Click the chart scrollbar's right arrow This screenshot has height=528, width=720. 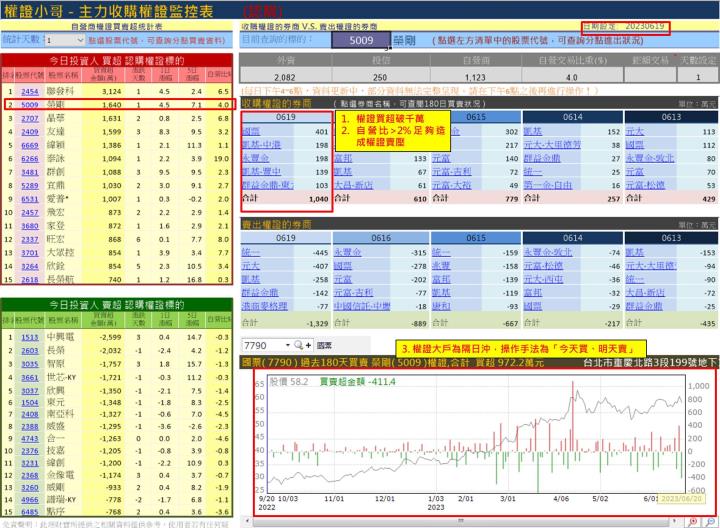point(675,521)
